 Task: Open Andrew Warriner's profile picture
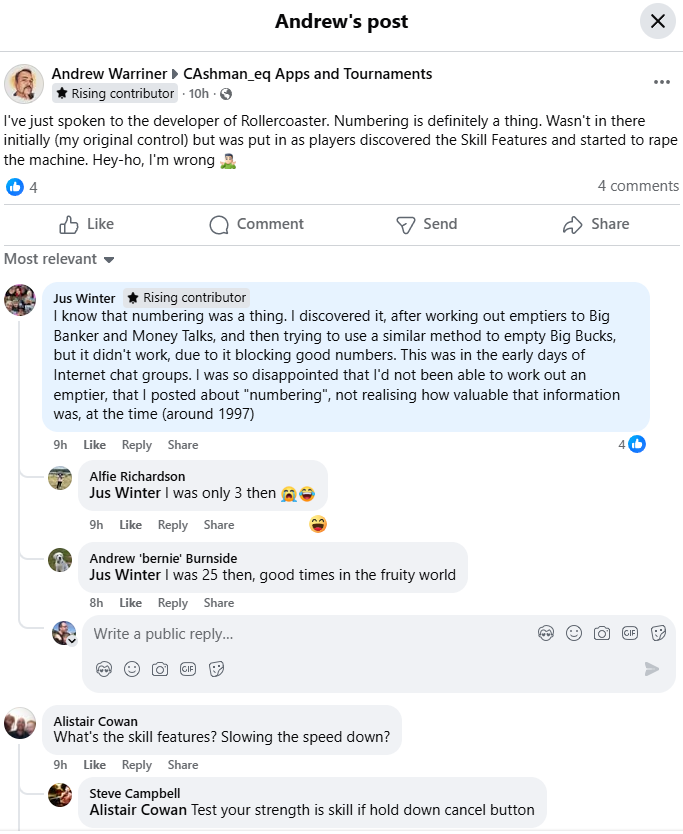point(23,84)
